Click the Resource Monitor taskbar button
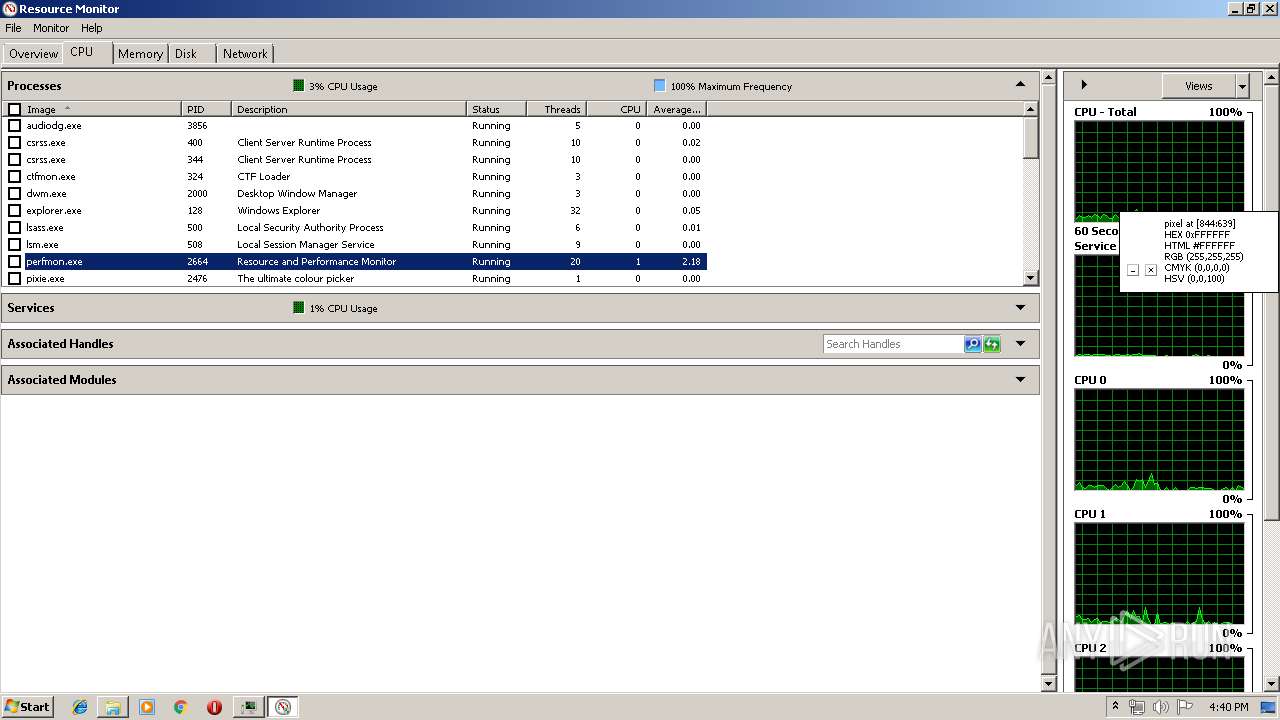 click(x=283, y=707)
